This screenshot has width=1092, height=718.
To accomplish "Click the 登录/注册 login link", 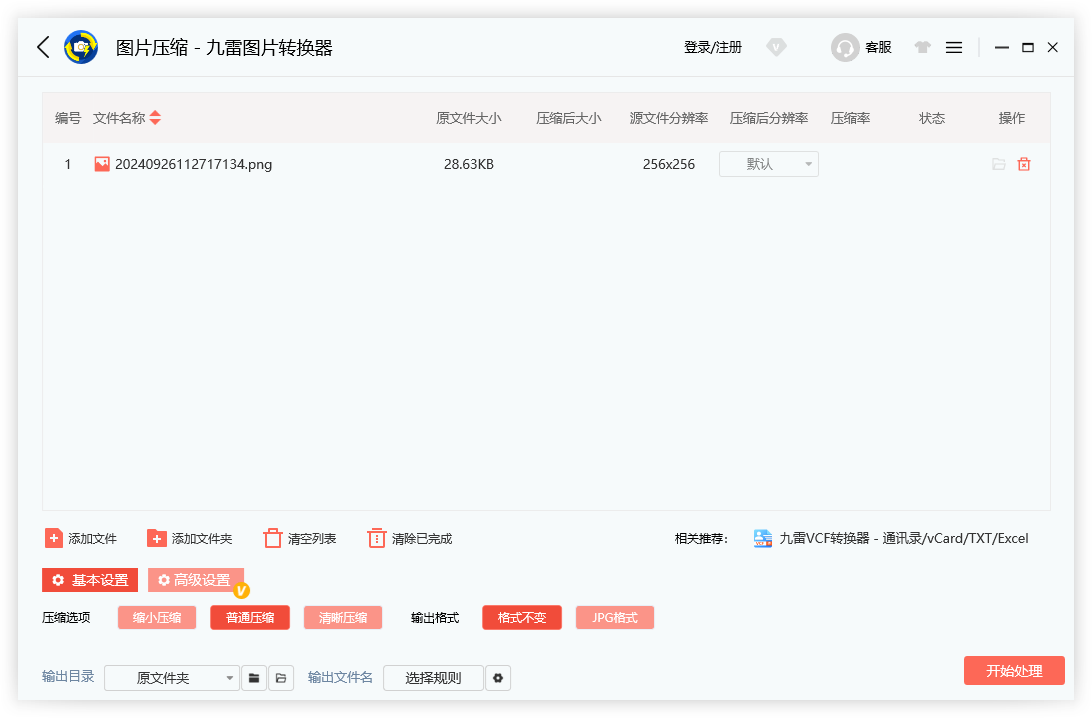I will (712, 47).
